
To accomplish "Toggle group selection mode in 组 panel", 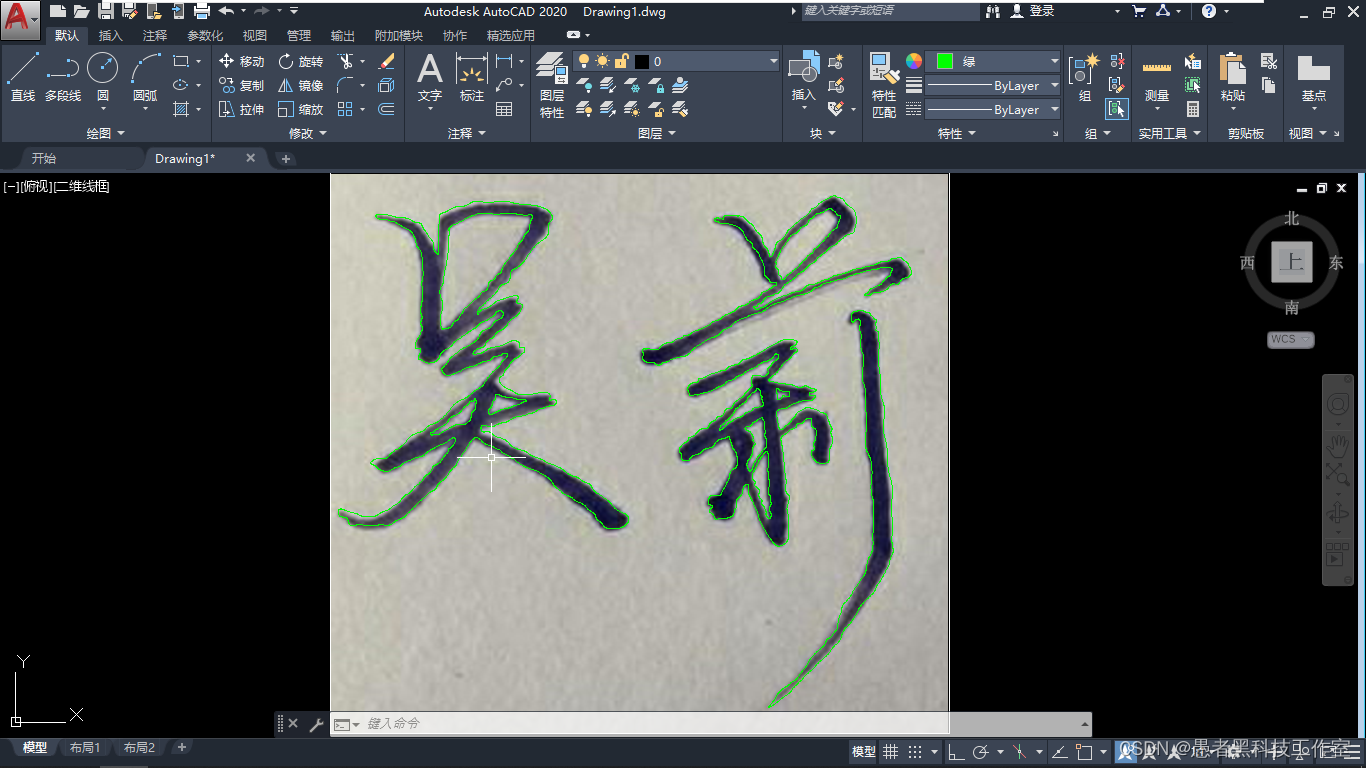I will [x=1117, y=109].
